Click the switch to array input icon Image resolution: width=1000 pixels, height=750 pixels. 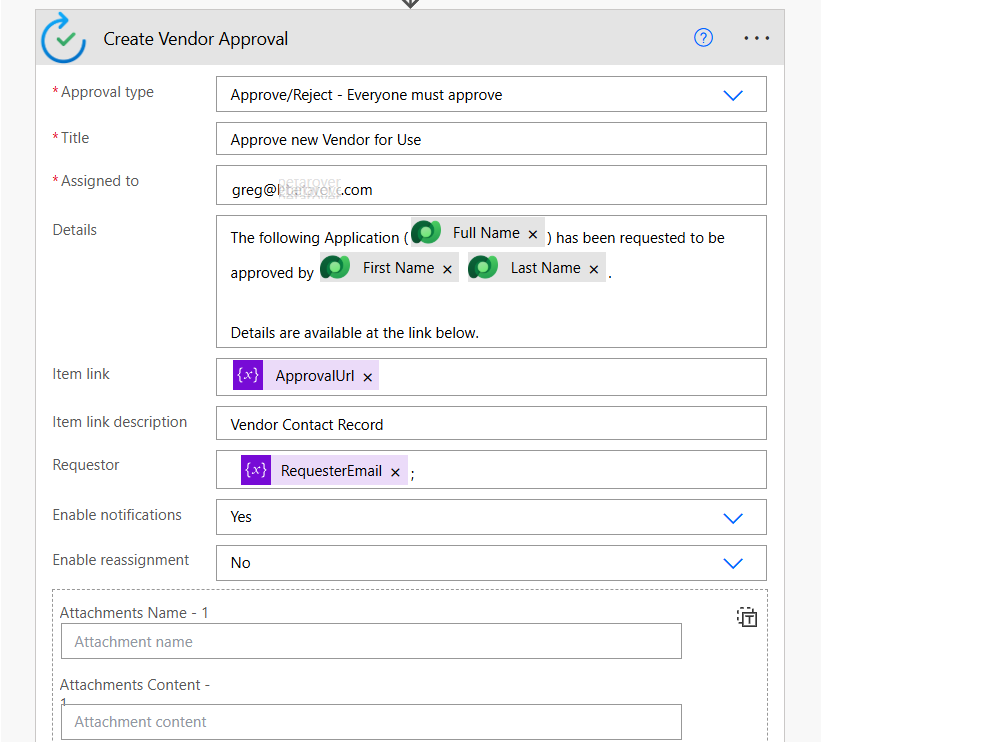(747, 617)
